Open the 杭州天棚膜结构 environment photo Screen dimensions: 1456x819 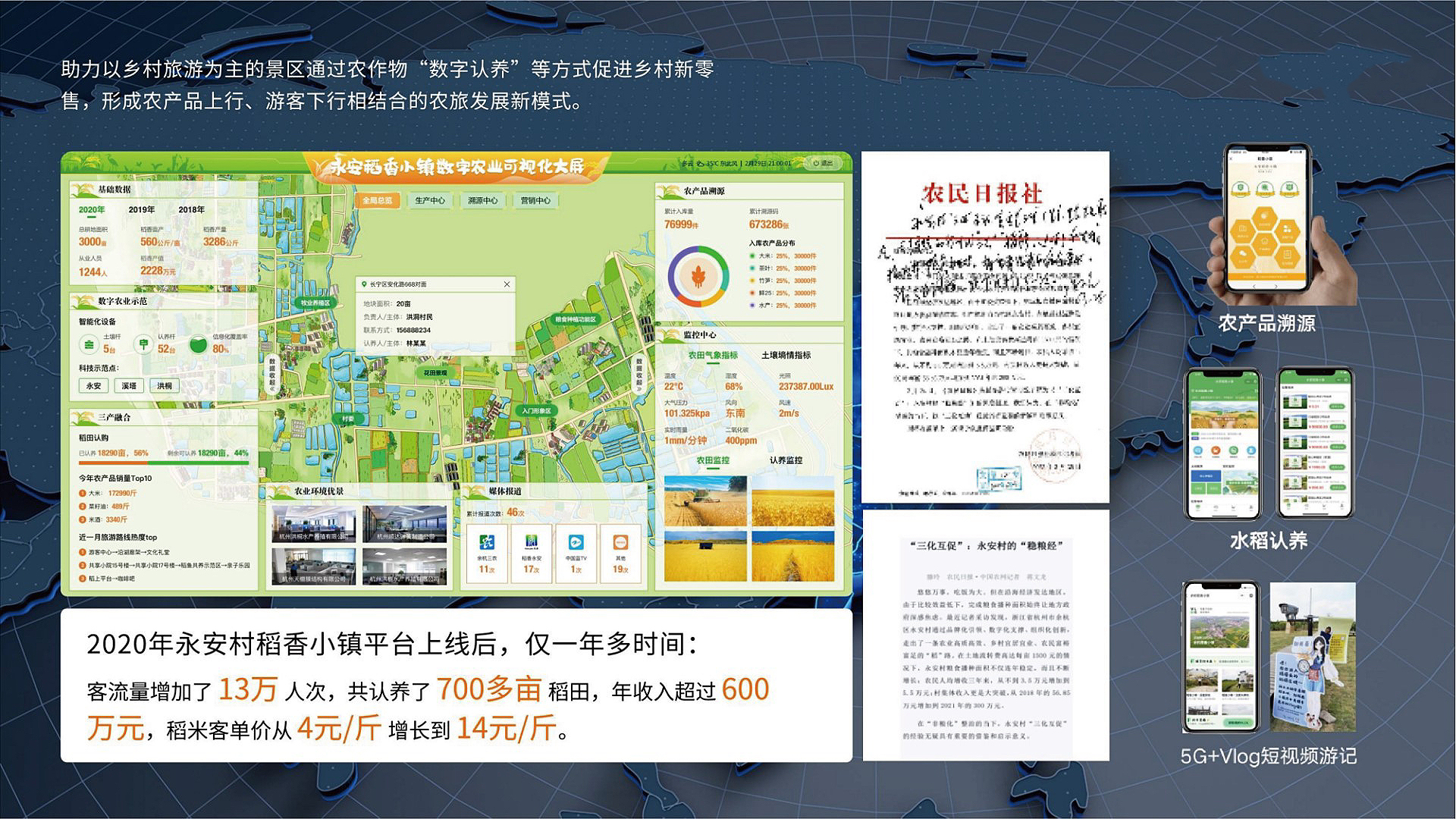(314, 566)
